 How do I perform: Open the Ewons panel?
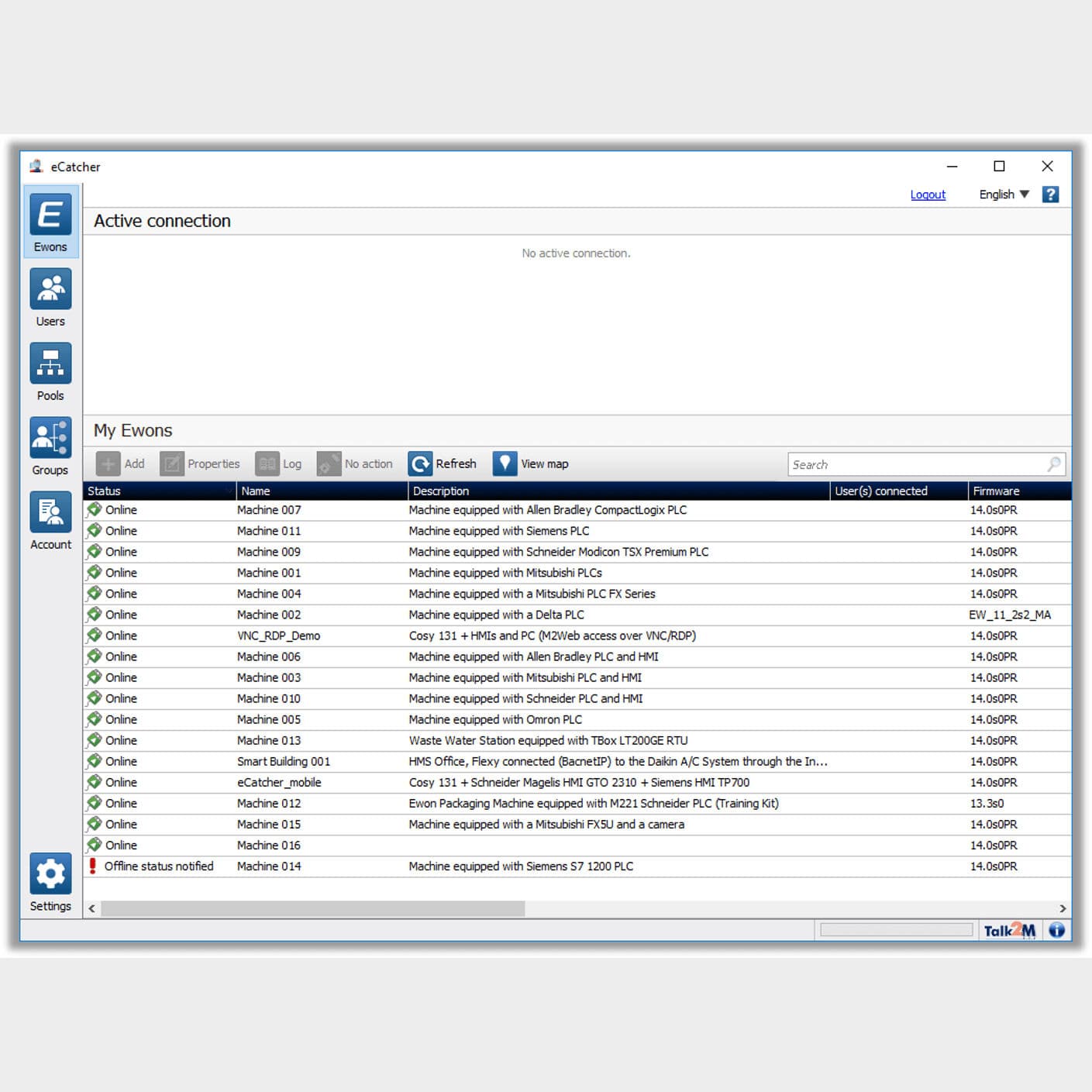(50, 222)
